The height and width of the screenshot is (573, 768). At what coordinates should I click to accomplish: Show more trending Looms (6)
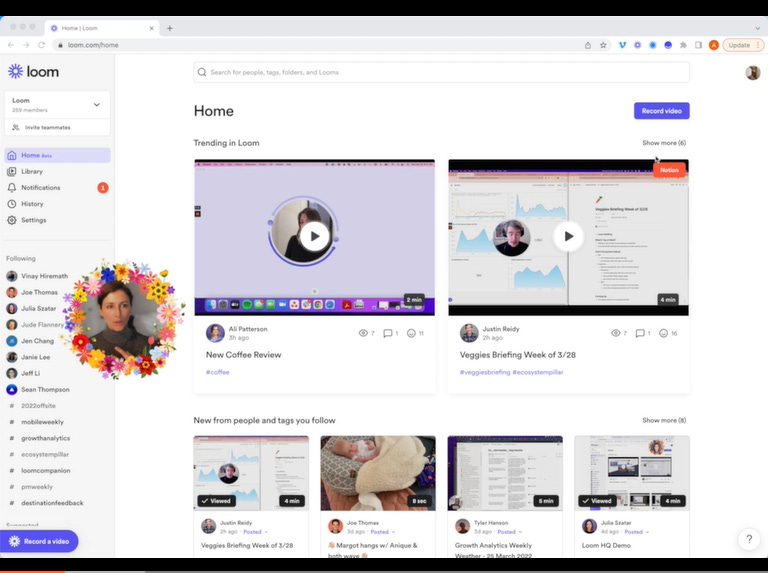(x=664, y=143)
